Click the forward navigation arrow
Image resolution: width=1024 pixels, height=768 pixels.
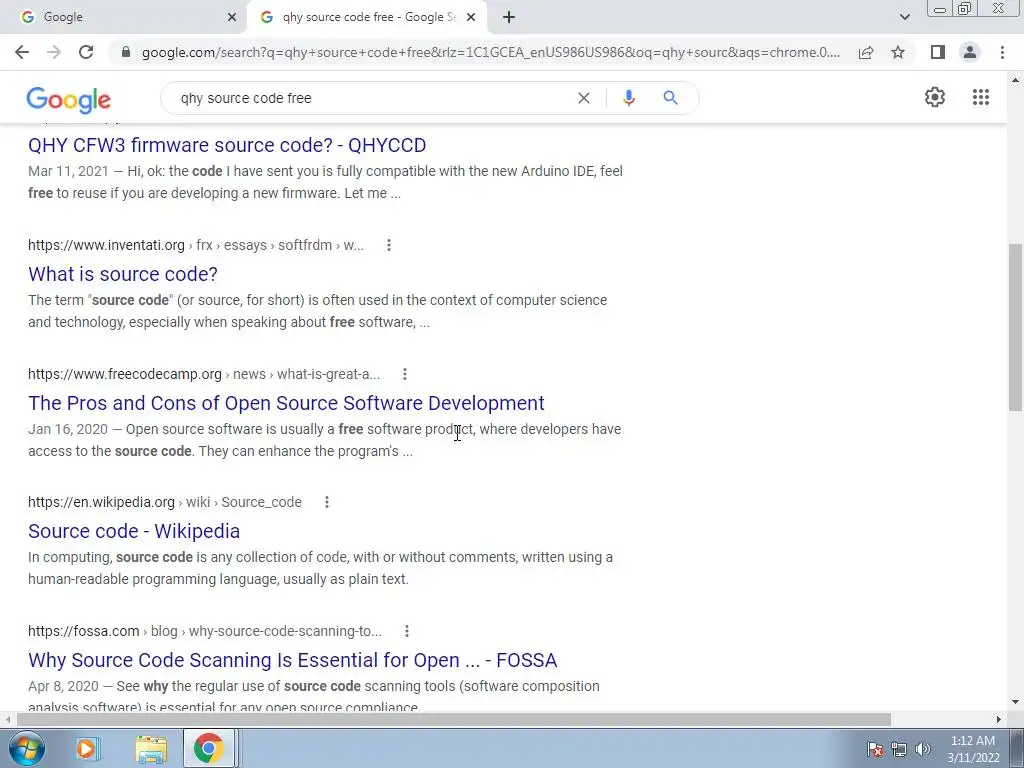(x=54, y=52)
